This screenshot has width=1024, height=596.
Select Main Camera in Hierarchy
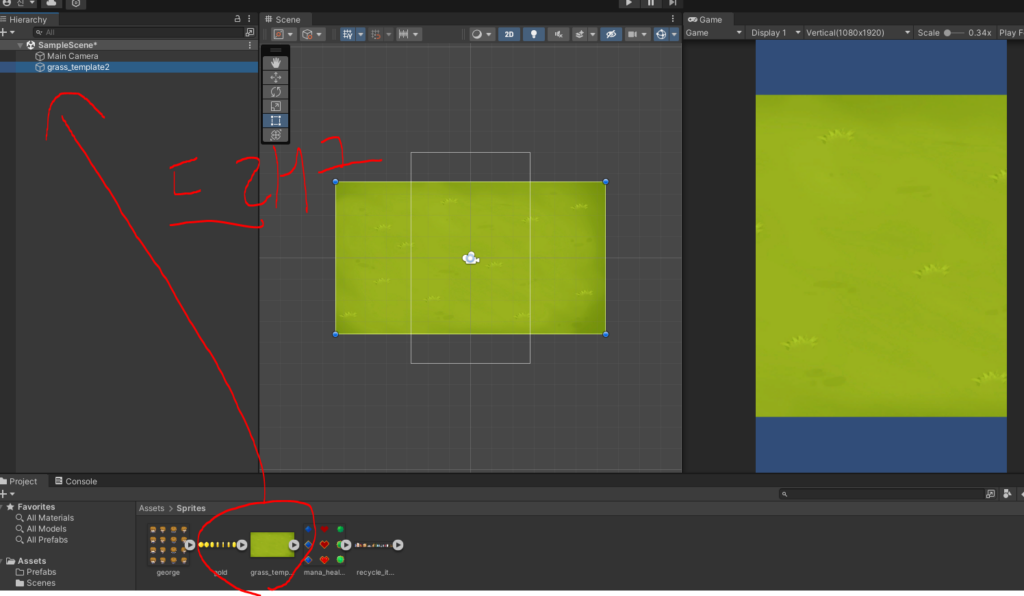[x=71, y=56]
